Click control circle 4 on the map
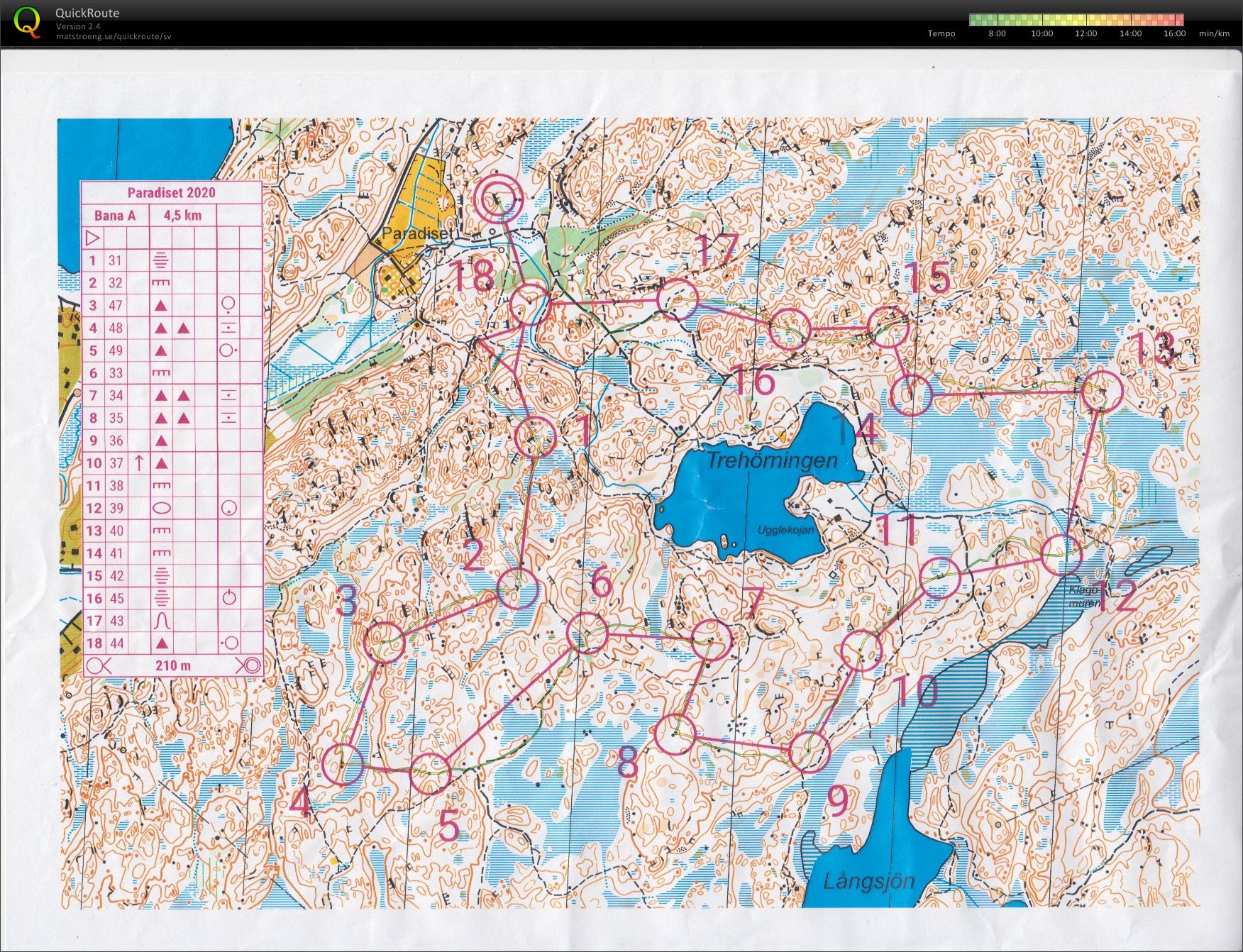Screen dimensions: 1243x952 coord(343,764)
